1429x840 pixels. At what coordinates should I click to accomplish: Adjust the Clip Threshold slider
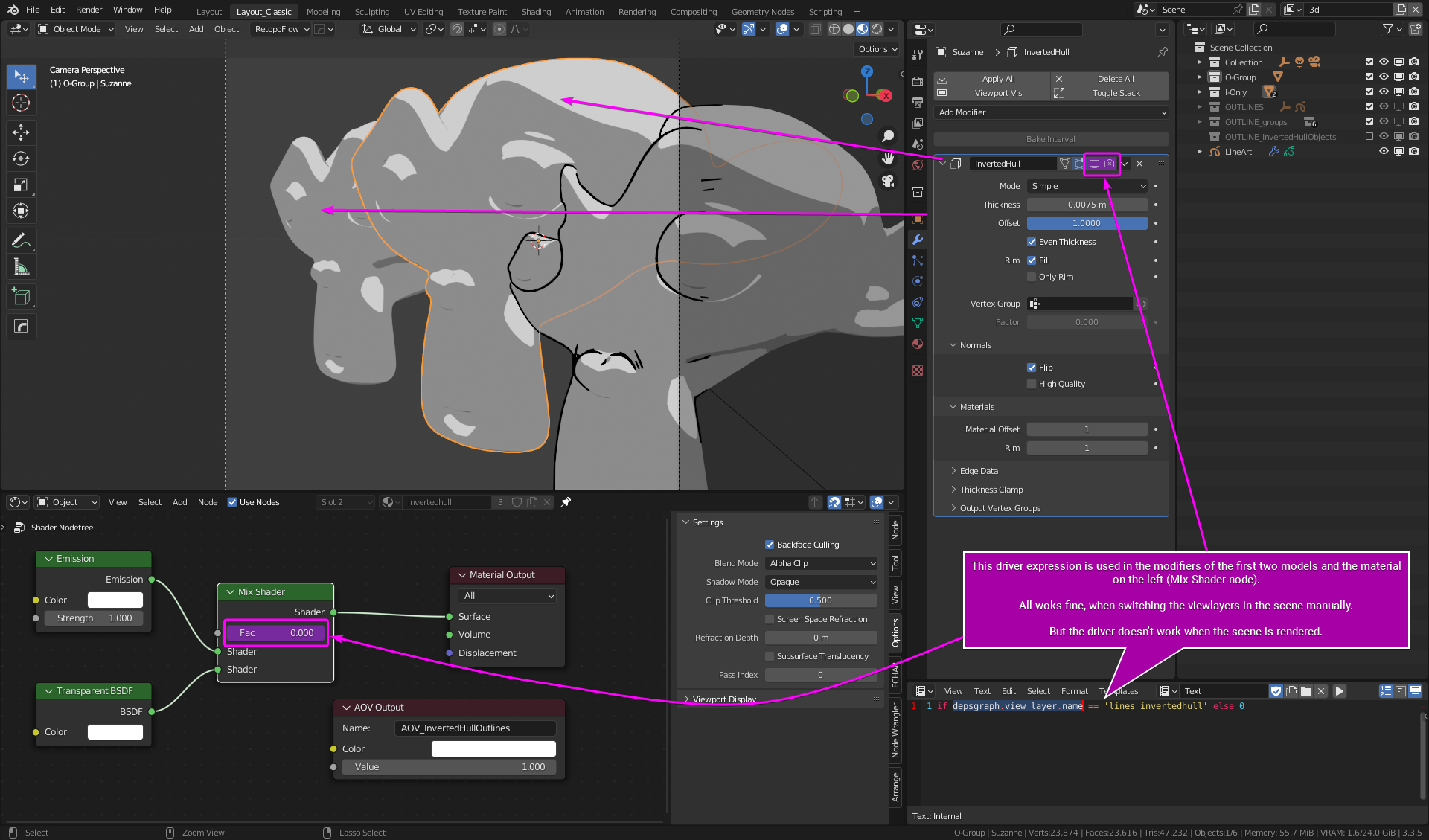point(821,600)
